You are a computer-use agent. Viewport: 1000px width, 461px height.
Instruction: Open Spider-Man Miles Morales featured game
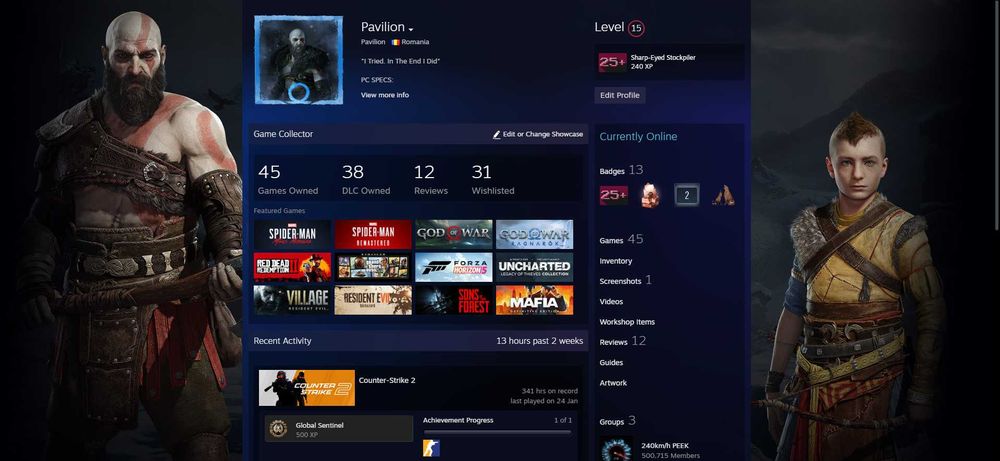point(292,234)
